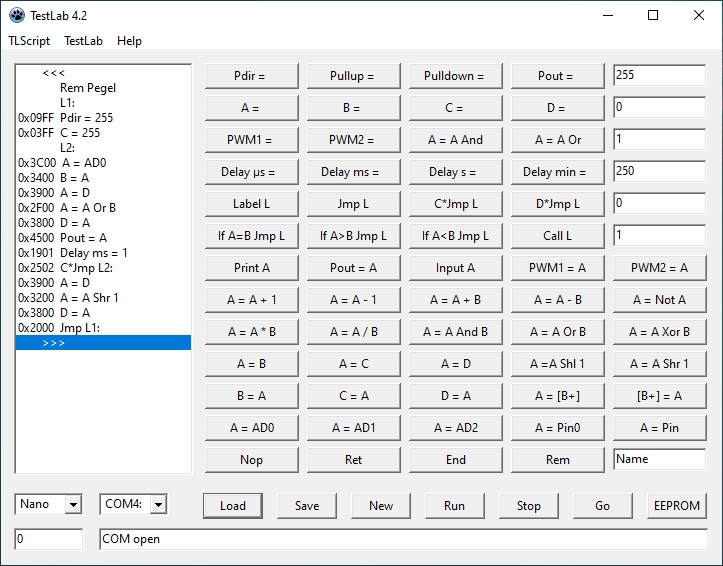Viewport: 723px width, 566px height.
Task: Click the Name input field beside Rem
Action: pyautogui.click(x=658, y=460)
